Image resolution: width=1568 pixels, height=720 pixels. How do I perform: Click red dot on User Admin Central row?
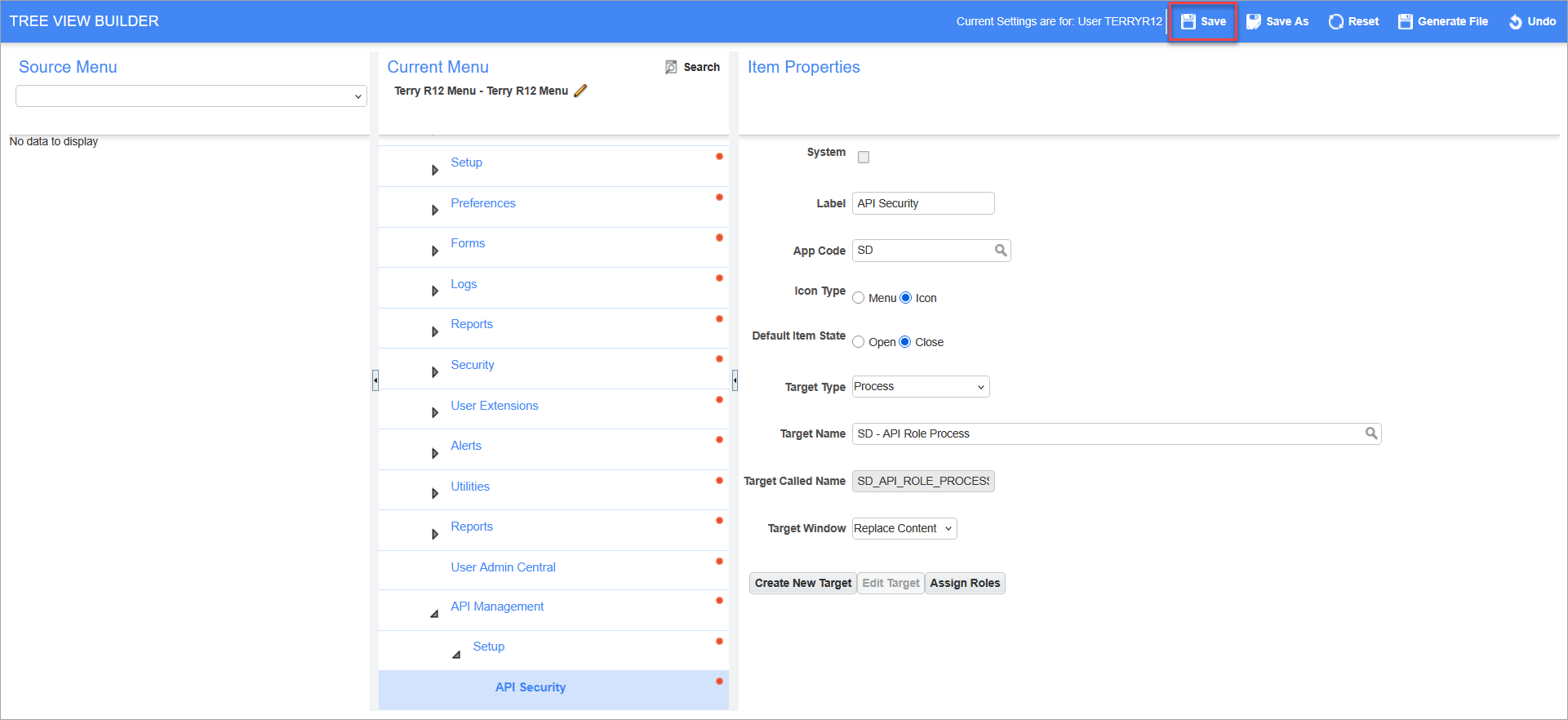(719, 562)
